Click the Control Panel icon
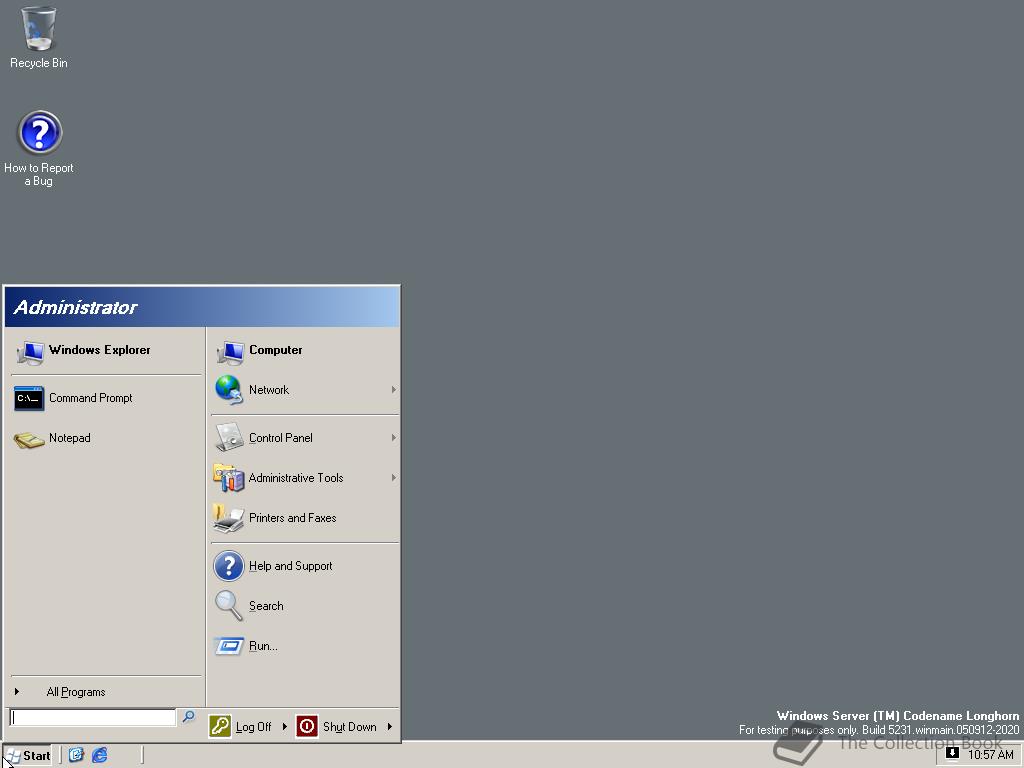Image resolution: width=1024 pixels, height=768 pixels. 229,438
